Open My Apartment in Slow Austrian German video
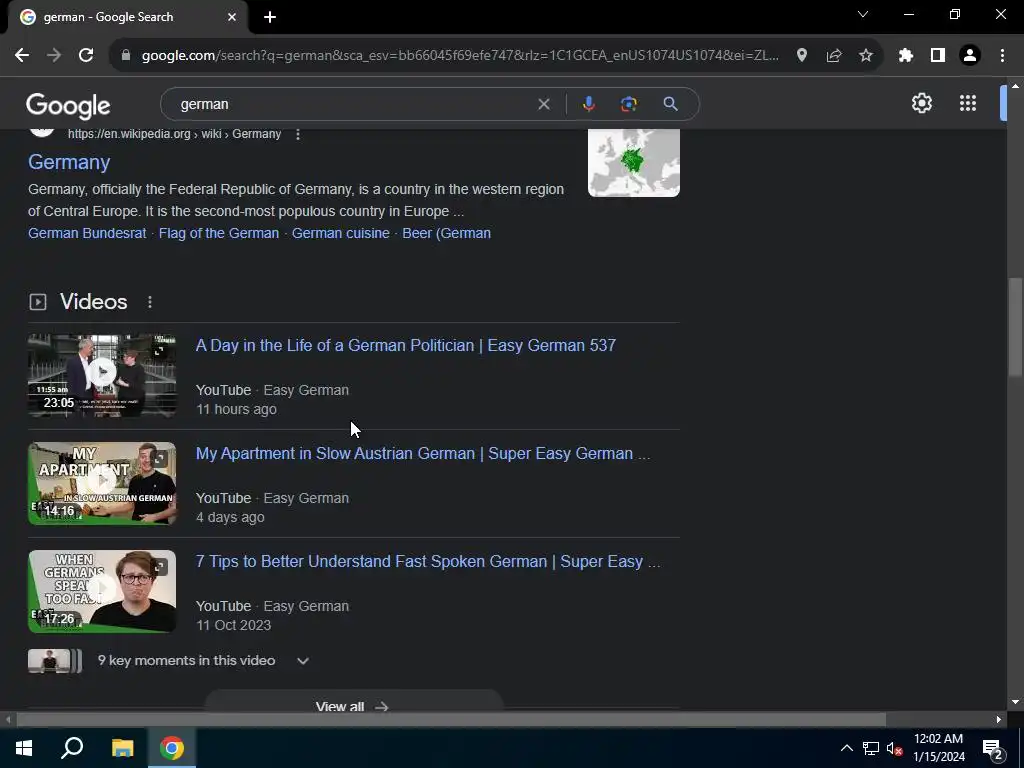 pyautogui.click(x=423, y=453)
